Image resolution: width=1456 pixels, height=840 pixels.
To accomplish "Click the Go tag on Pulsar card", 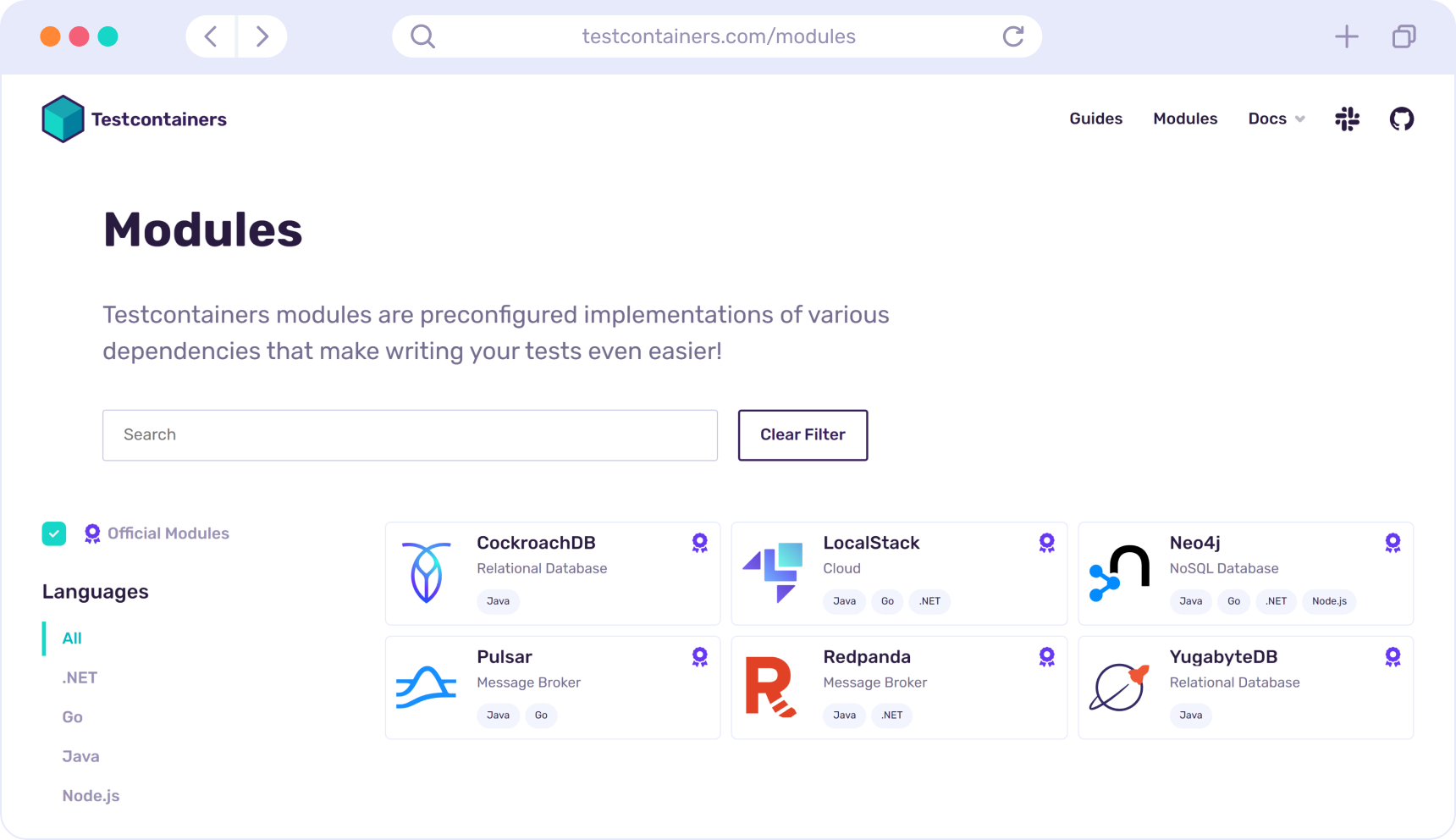I will [x=541, y=716].
